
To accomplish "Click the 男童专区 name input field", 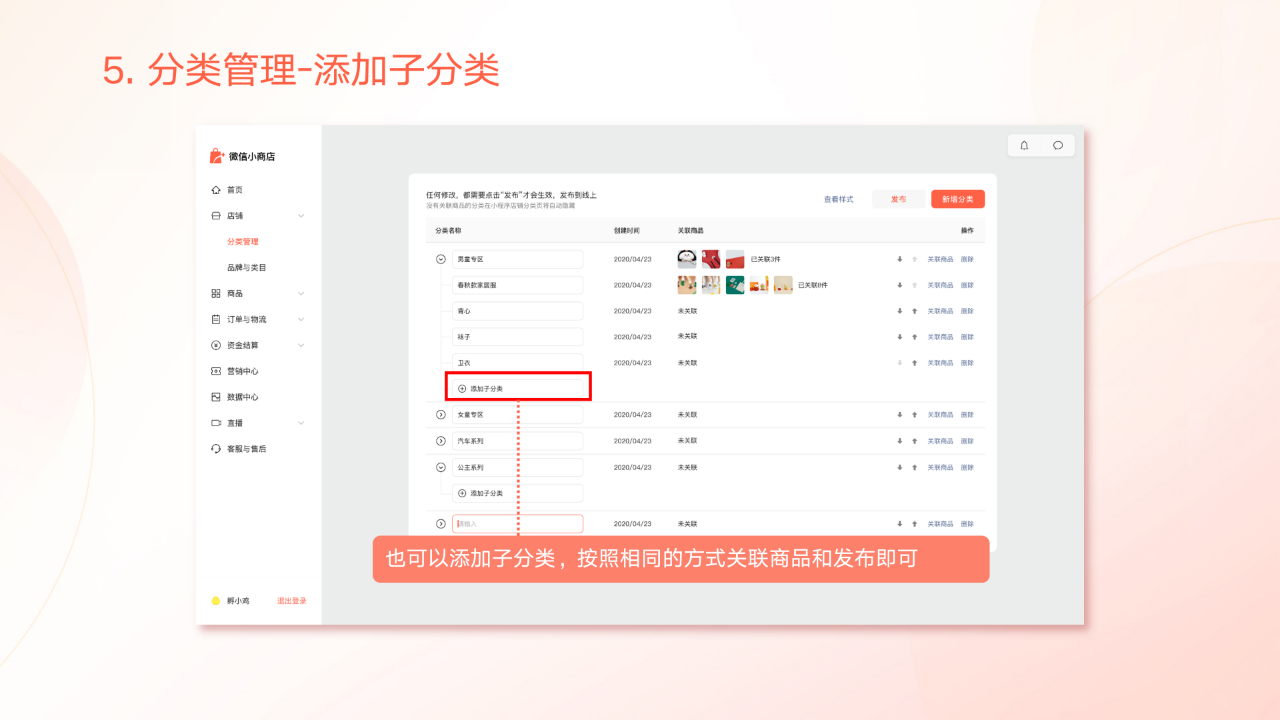I will 517,259.
